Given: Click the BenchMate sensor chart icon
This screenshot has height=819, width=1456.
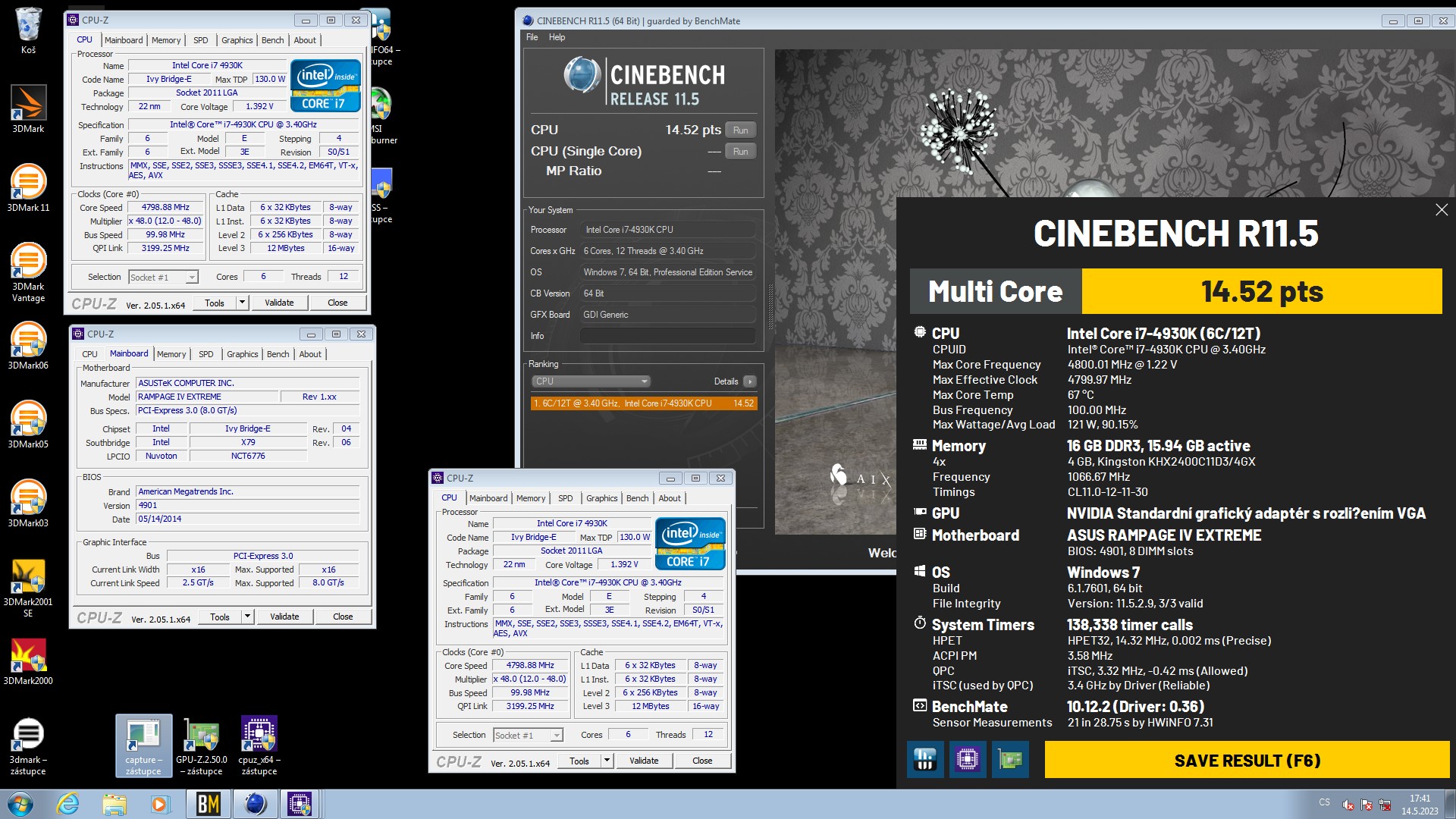Looking at the screenshot, I should [925, 759].
